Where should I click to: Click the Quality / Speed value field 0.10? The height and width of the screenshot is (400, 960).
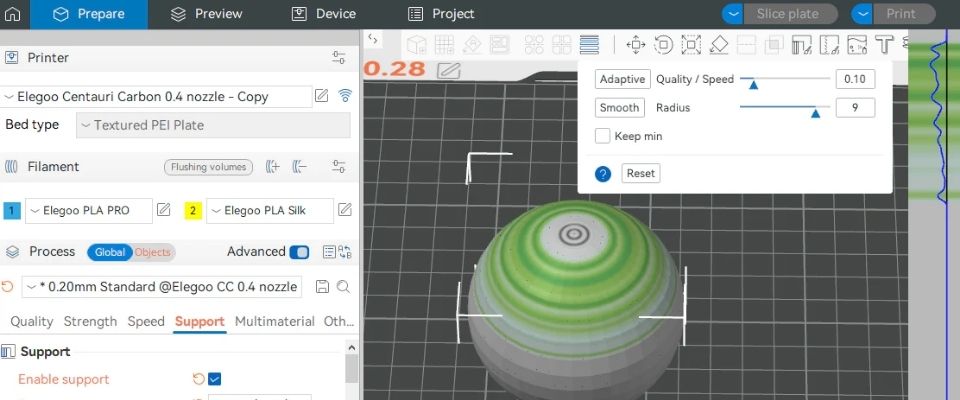855,79
